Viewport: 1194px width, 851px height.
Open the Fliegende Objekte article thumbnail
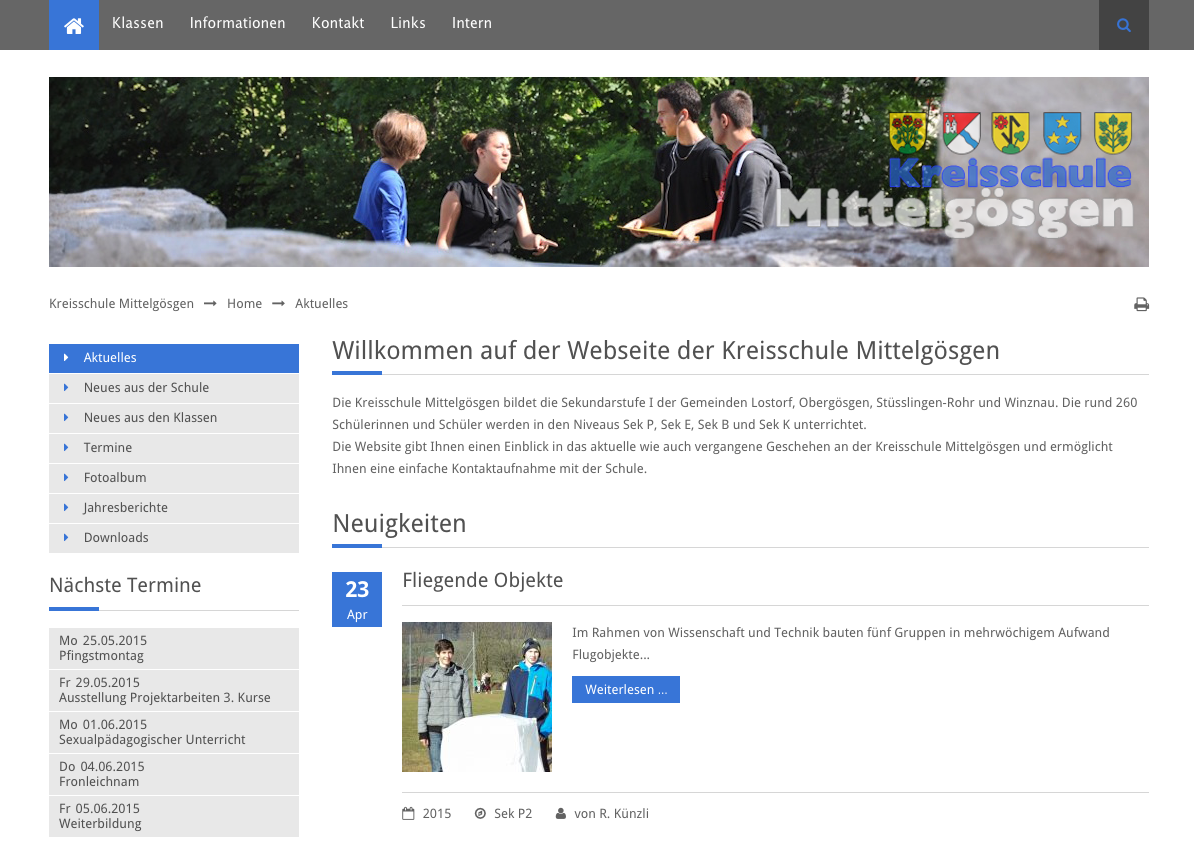[477, 697]
